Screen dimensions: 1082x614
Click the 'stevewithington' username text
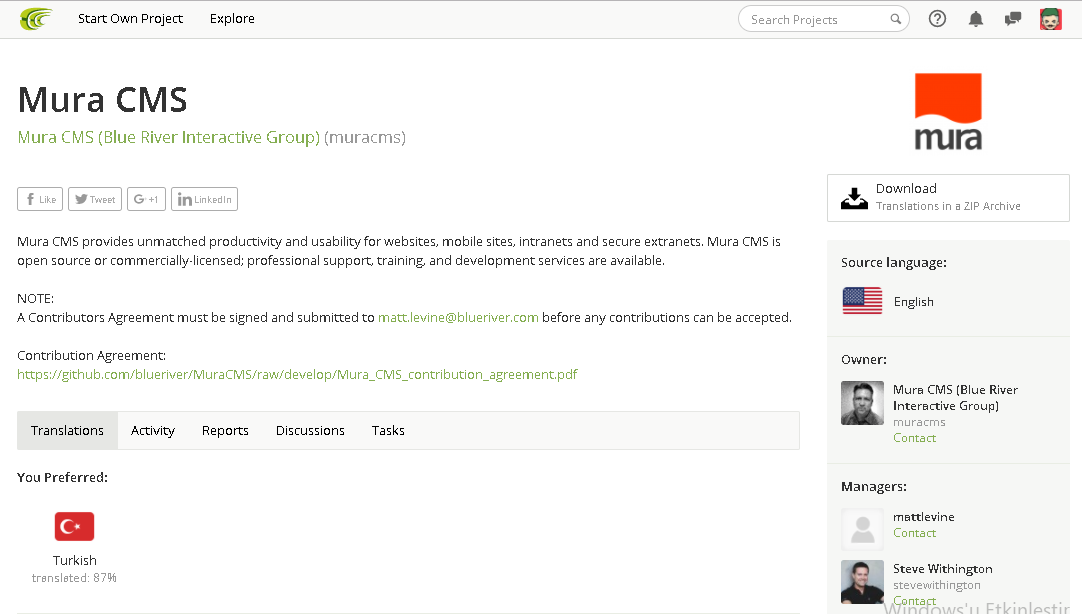[x=936, y=585]
